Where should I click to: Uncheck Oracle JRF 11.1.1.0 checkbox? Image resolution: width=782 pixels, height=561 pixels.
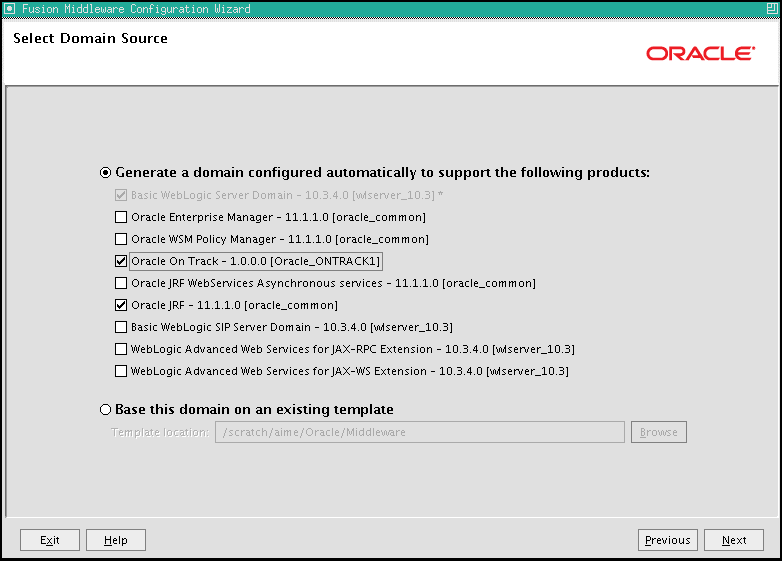tap(121, 305)
